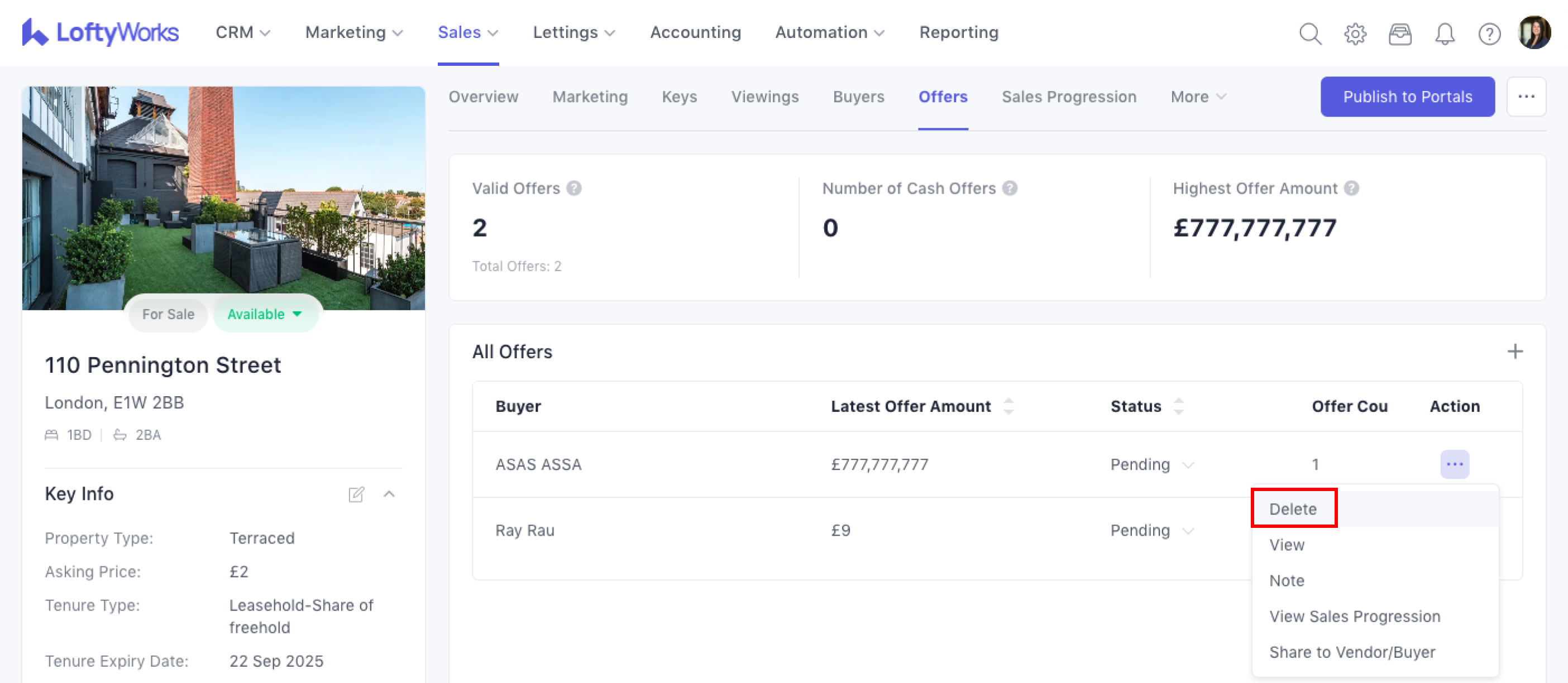This screenshot has width=1568, height=683.
Task: Click the Publish to Portals button
Action: tap(1407, 97)
